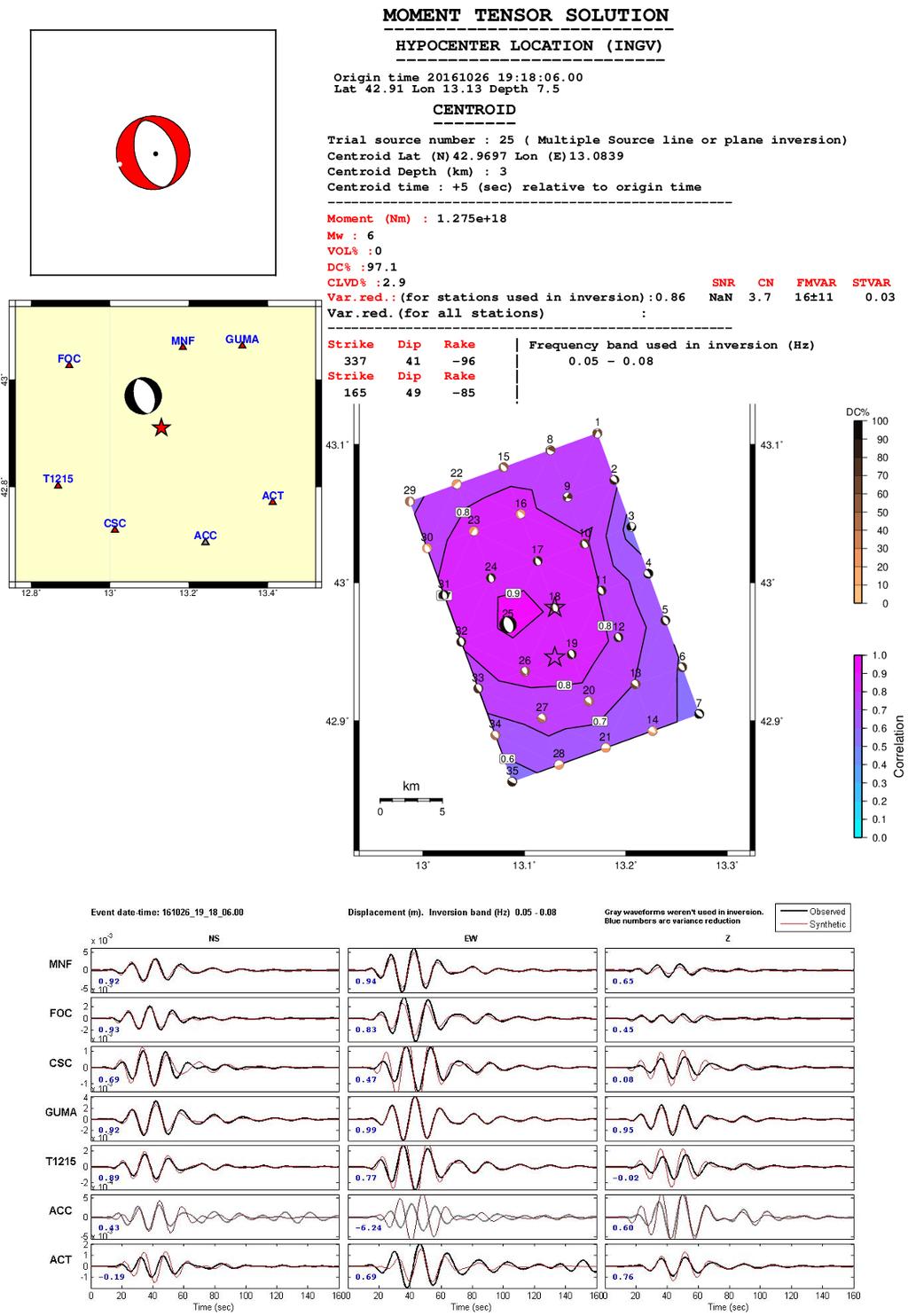Click the red Synthetic line legend sample
This screenshot has height=1316, width=908.
coord(791,925)
